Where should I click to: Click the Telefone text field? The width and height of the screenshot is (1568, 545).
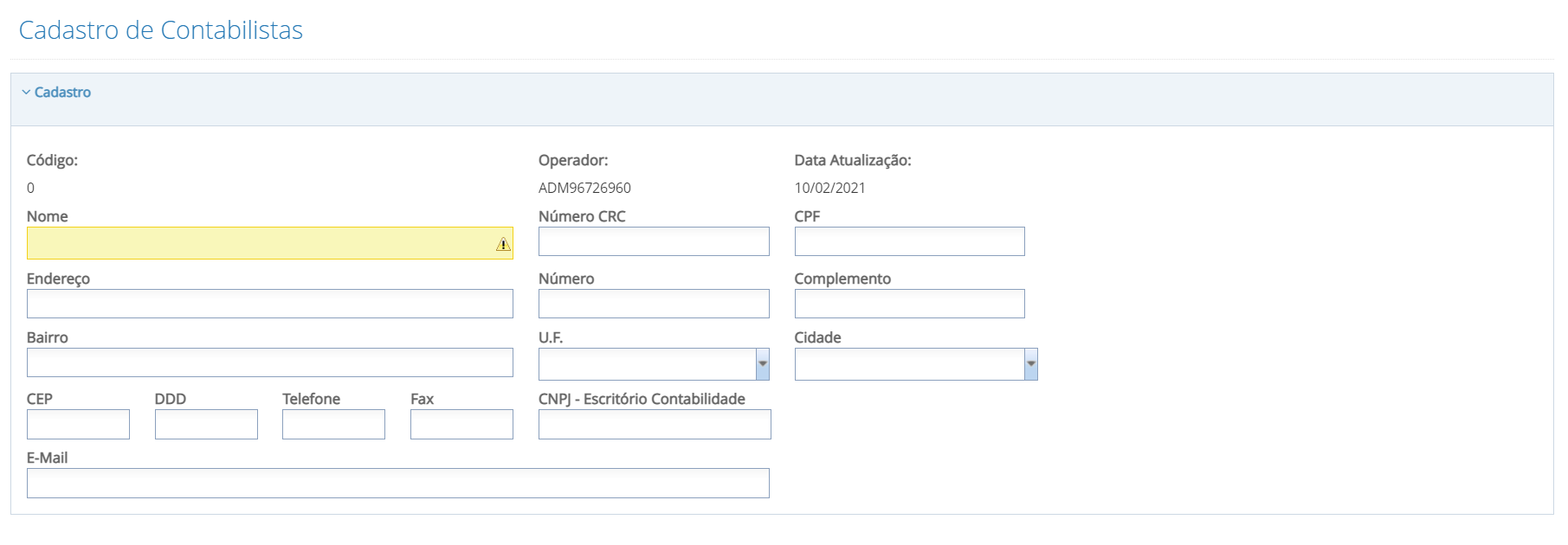coord(333,425)
